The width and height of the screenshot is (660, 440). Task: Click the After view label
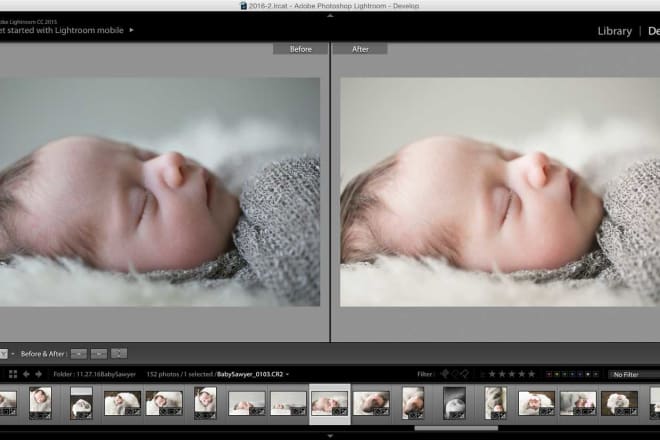click(x=360, y=49)
